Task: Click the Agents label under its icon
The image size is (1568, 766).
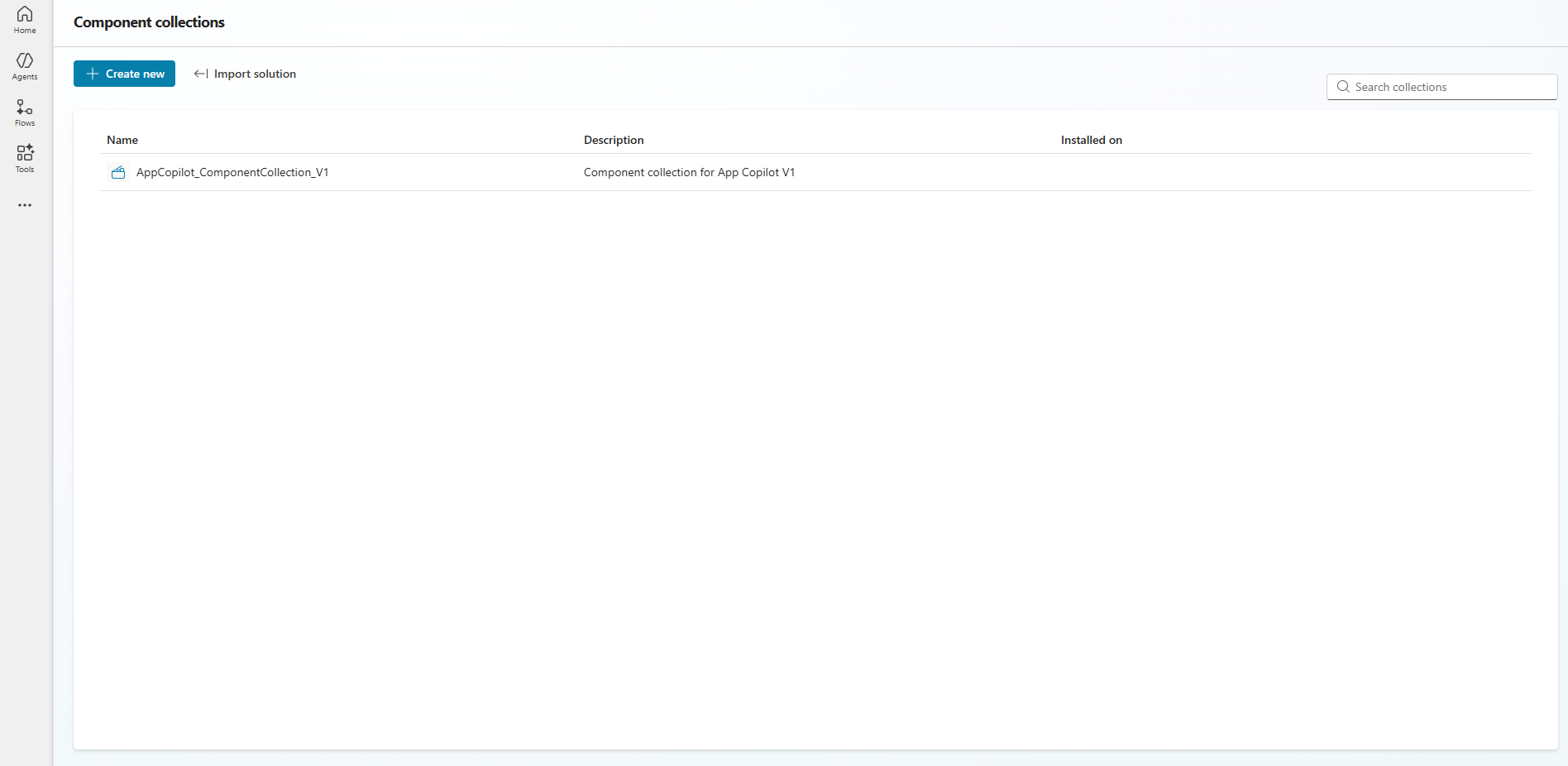Action: [25, 77]
